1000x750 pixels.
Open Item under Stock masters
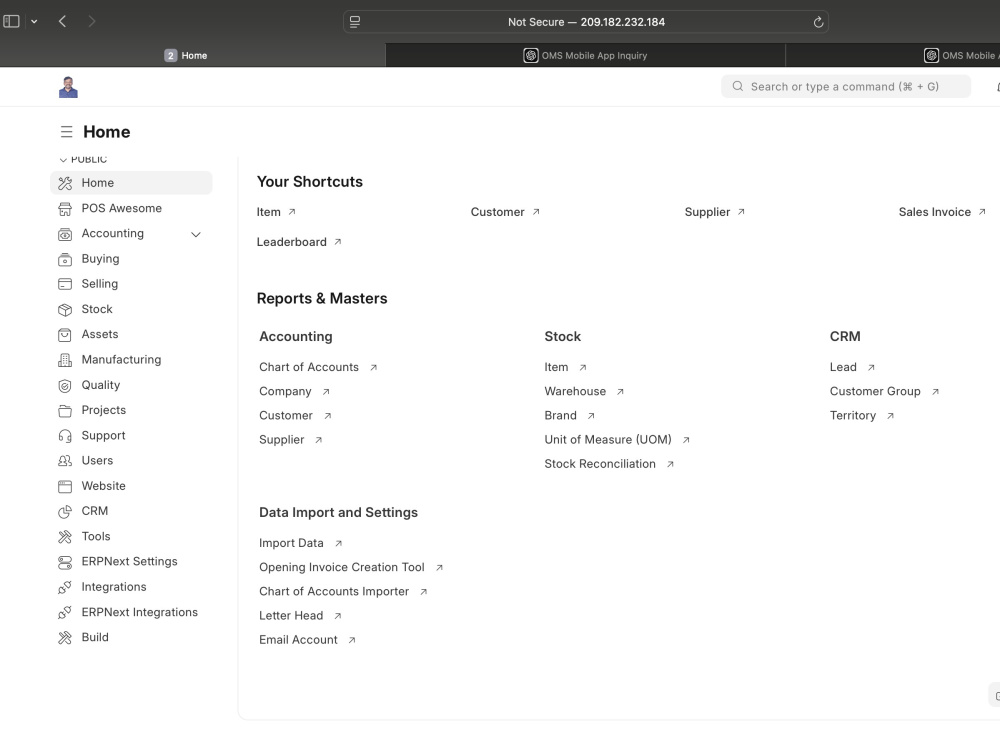click(566, 367)
